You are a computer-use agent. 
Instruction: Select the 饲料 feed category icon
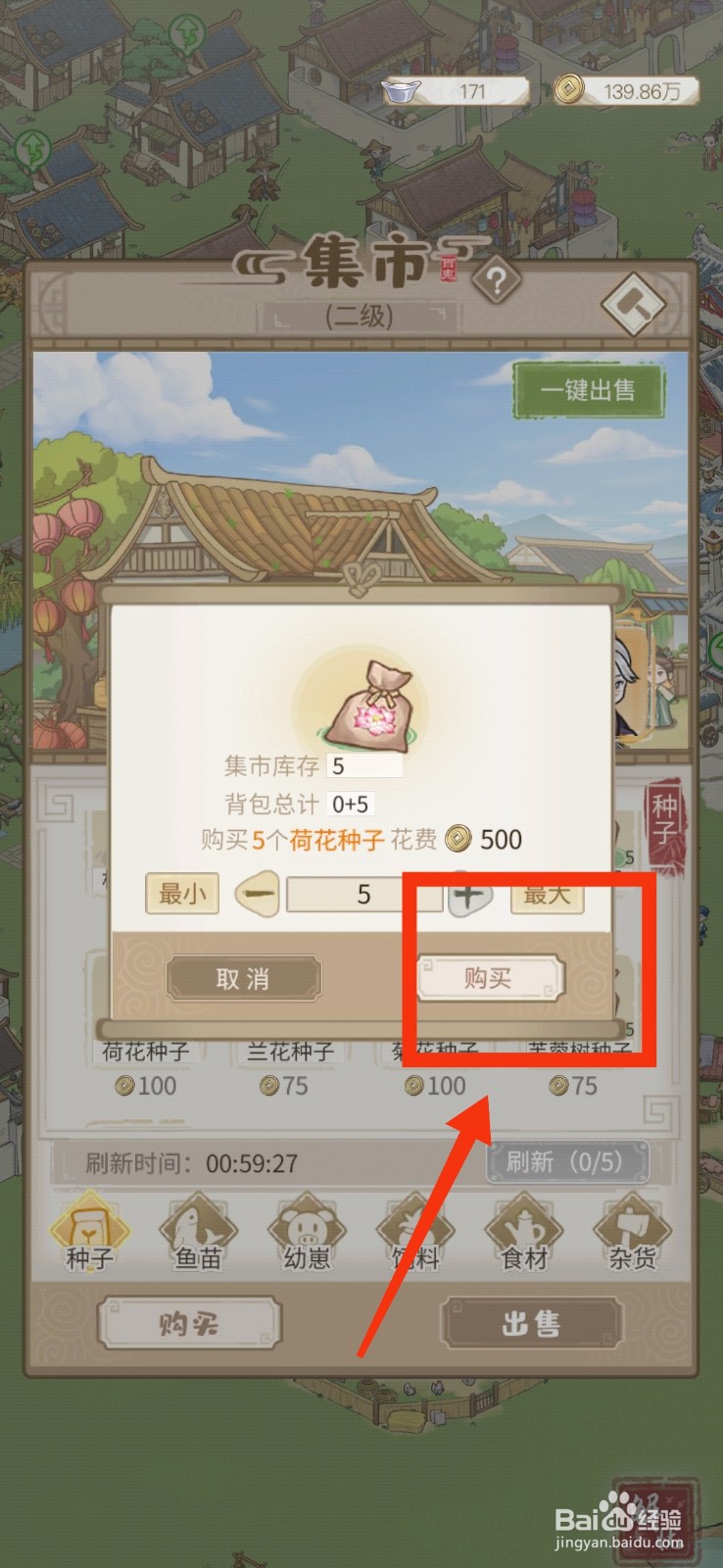pos(415,1233)
